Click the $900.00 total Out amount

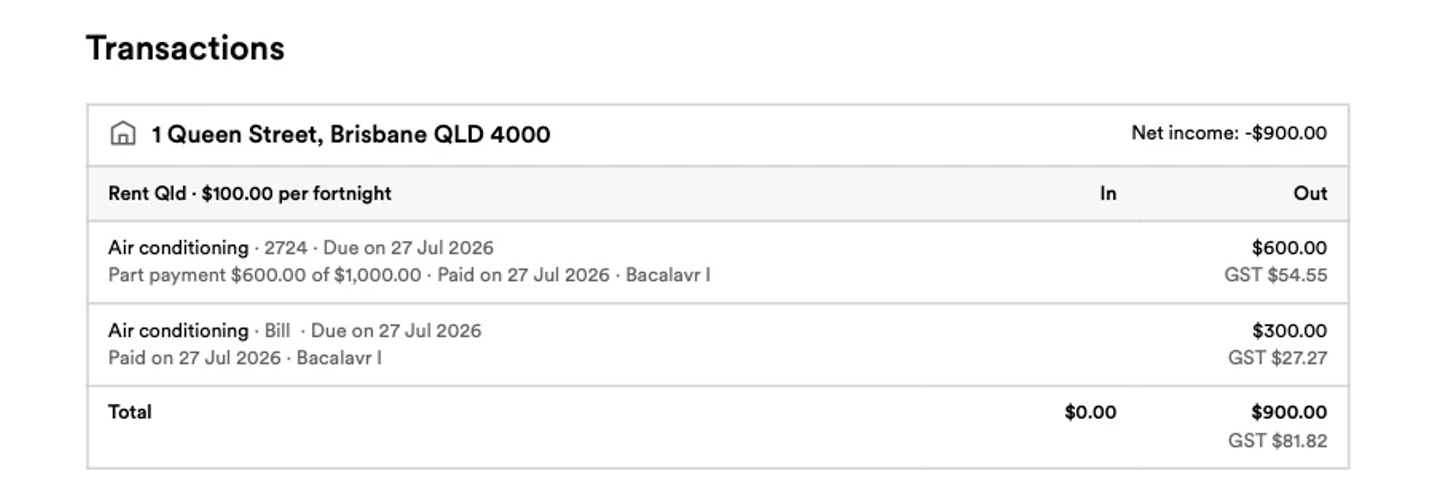click(x=1290, y=412)
